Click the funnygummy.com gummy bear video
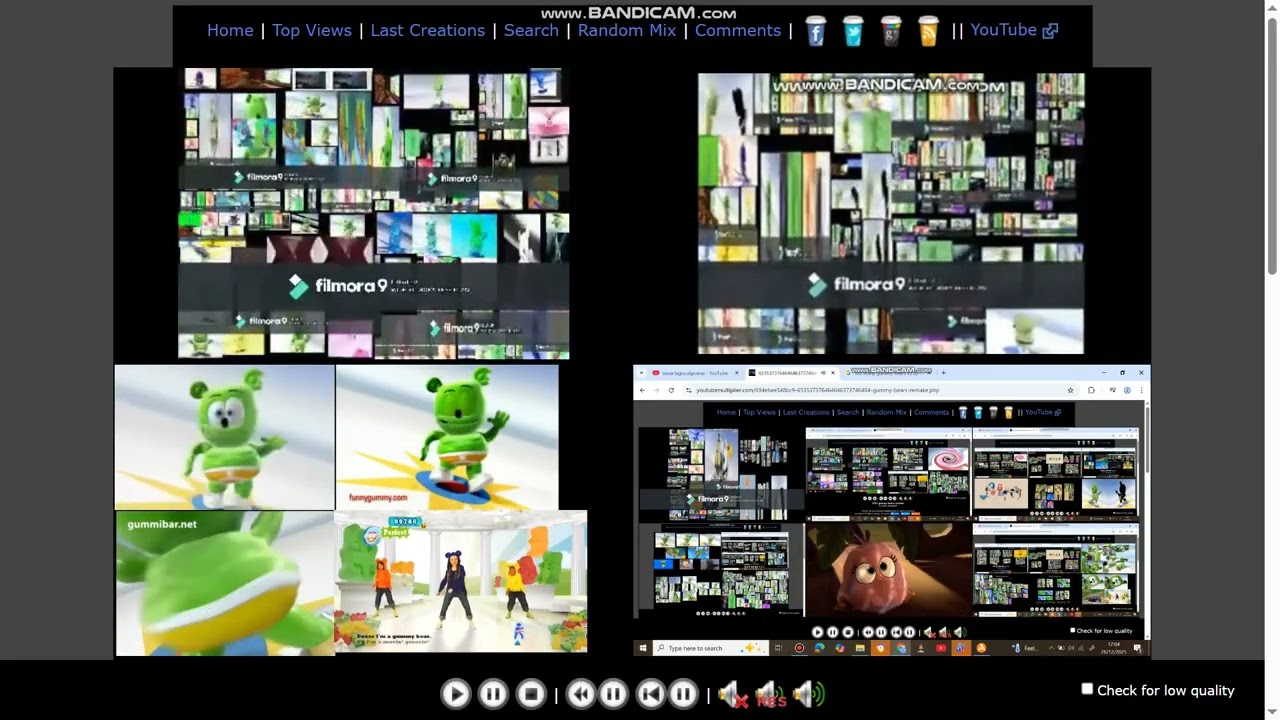This screenshot has width=1280, height=720. tap(447, 437)
